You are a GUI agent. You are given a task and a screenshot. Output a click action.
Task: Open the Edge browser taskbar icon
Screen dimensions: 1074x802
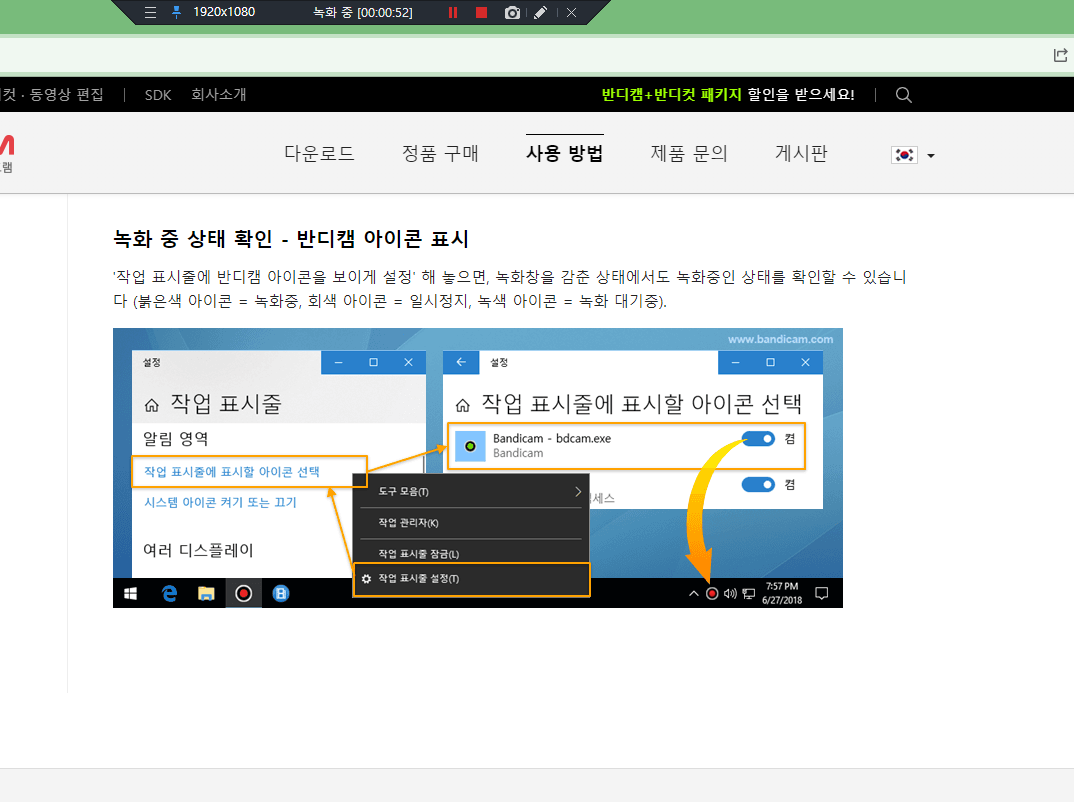[169, 593]
